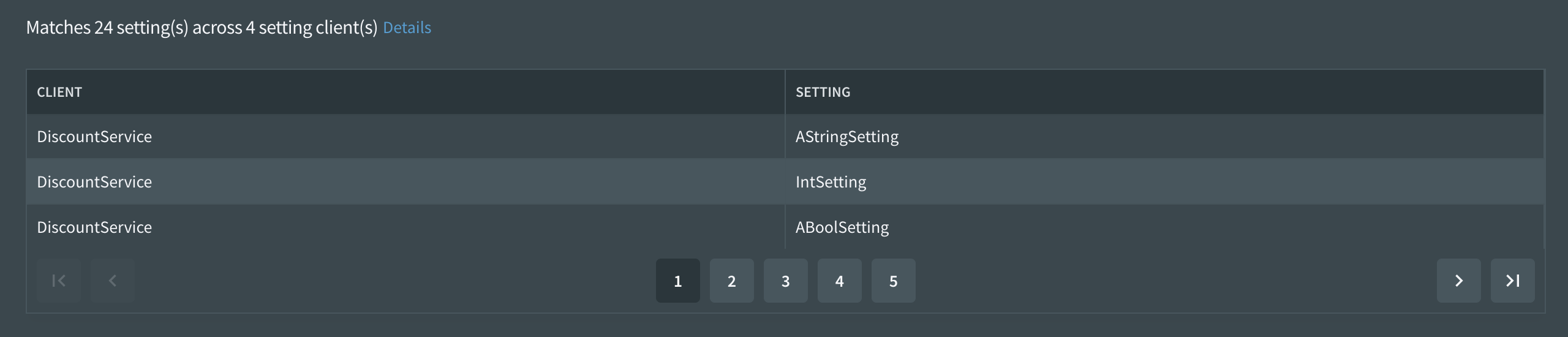Go to the previous page arrow

tap(113, 281)
